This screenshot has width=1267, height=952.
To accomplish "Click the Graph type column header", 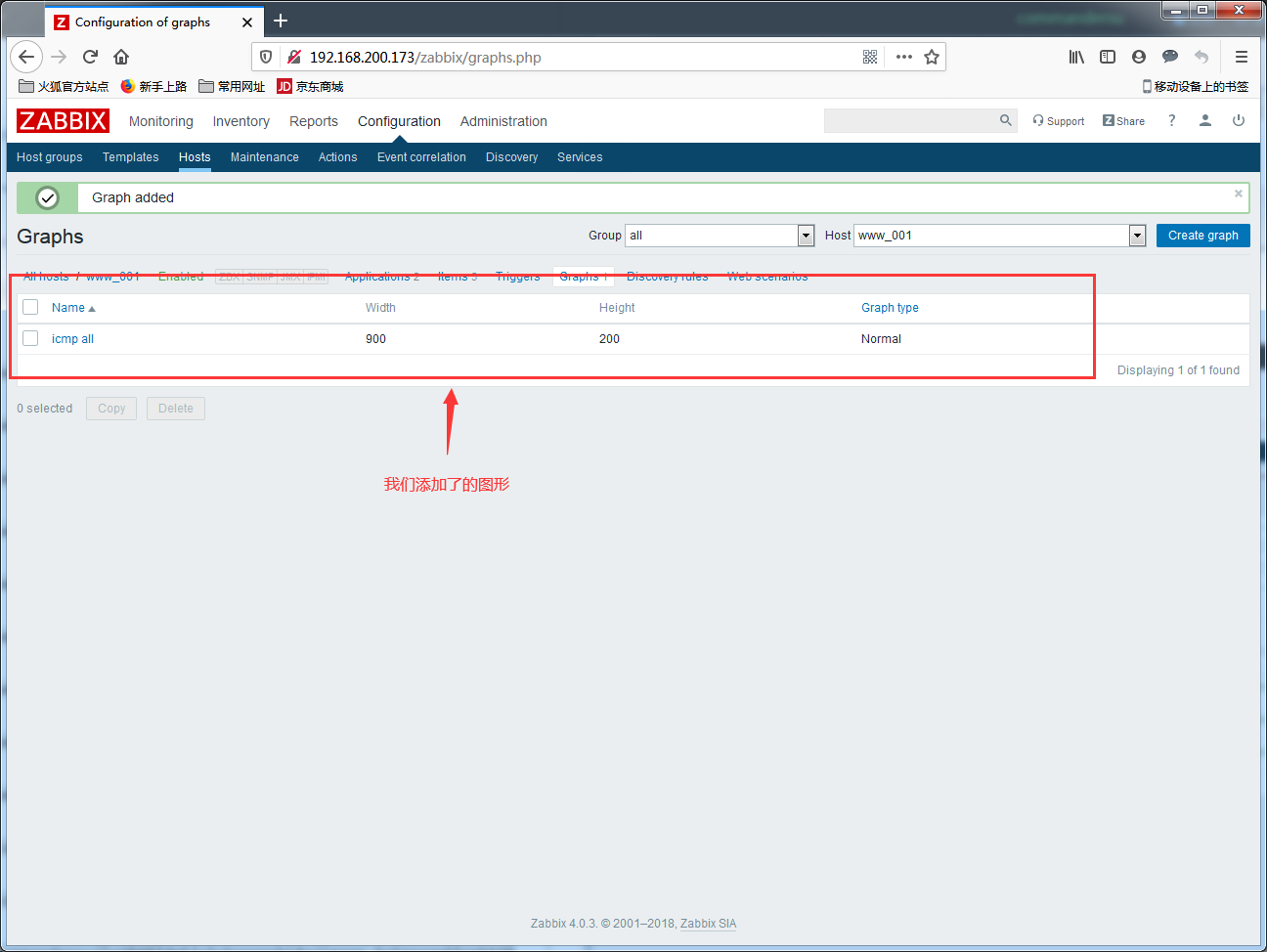I will coord(890,308).
